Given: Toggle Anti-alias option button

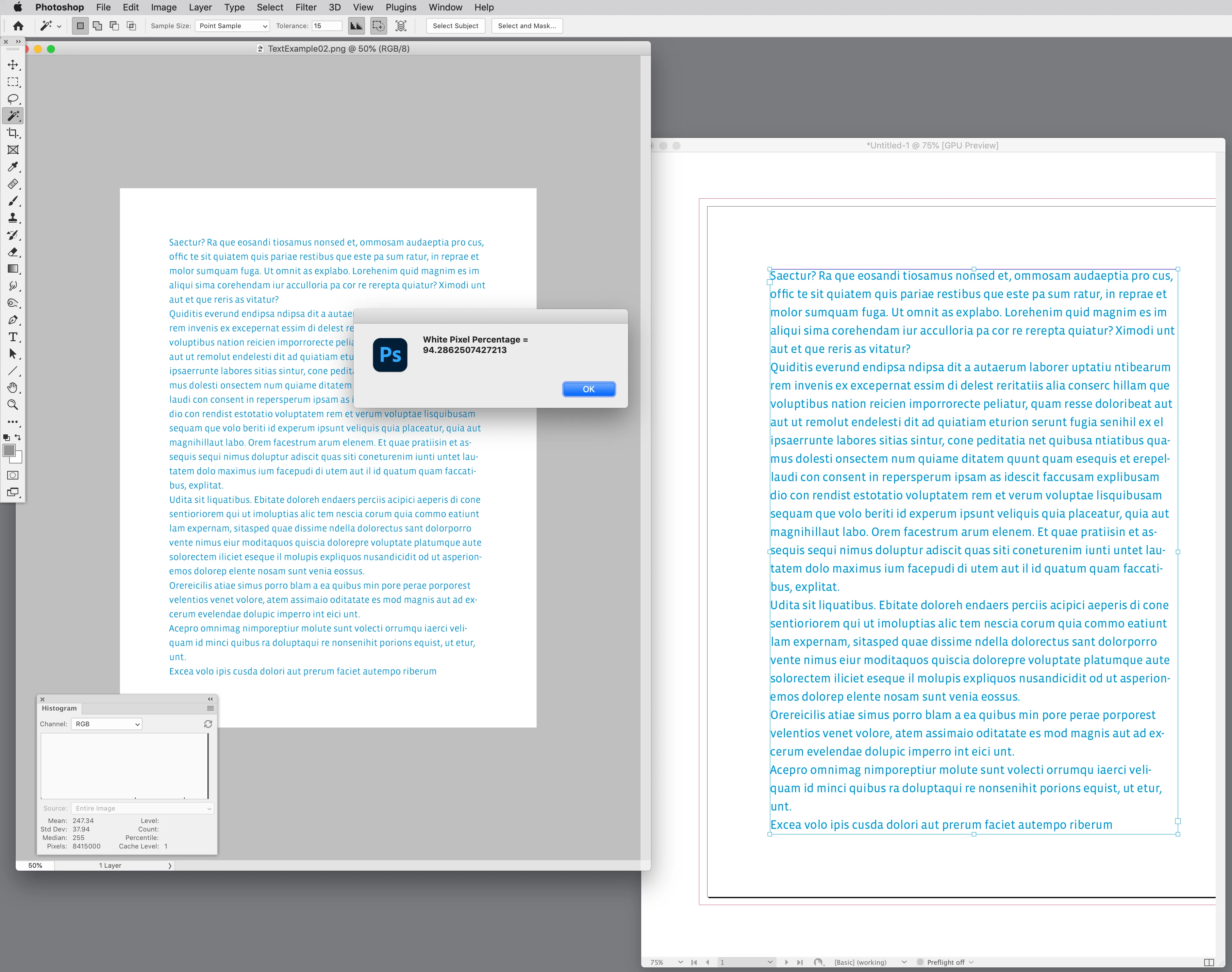Looking at the screenshot, I should tap(356, 25).
